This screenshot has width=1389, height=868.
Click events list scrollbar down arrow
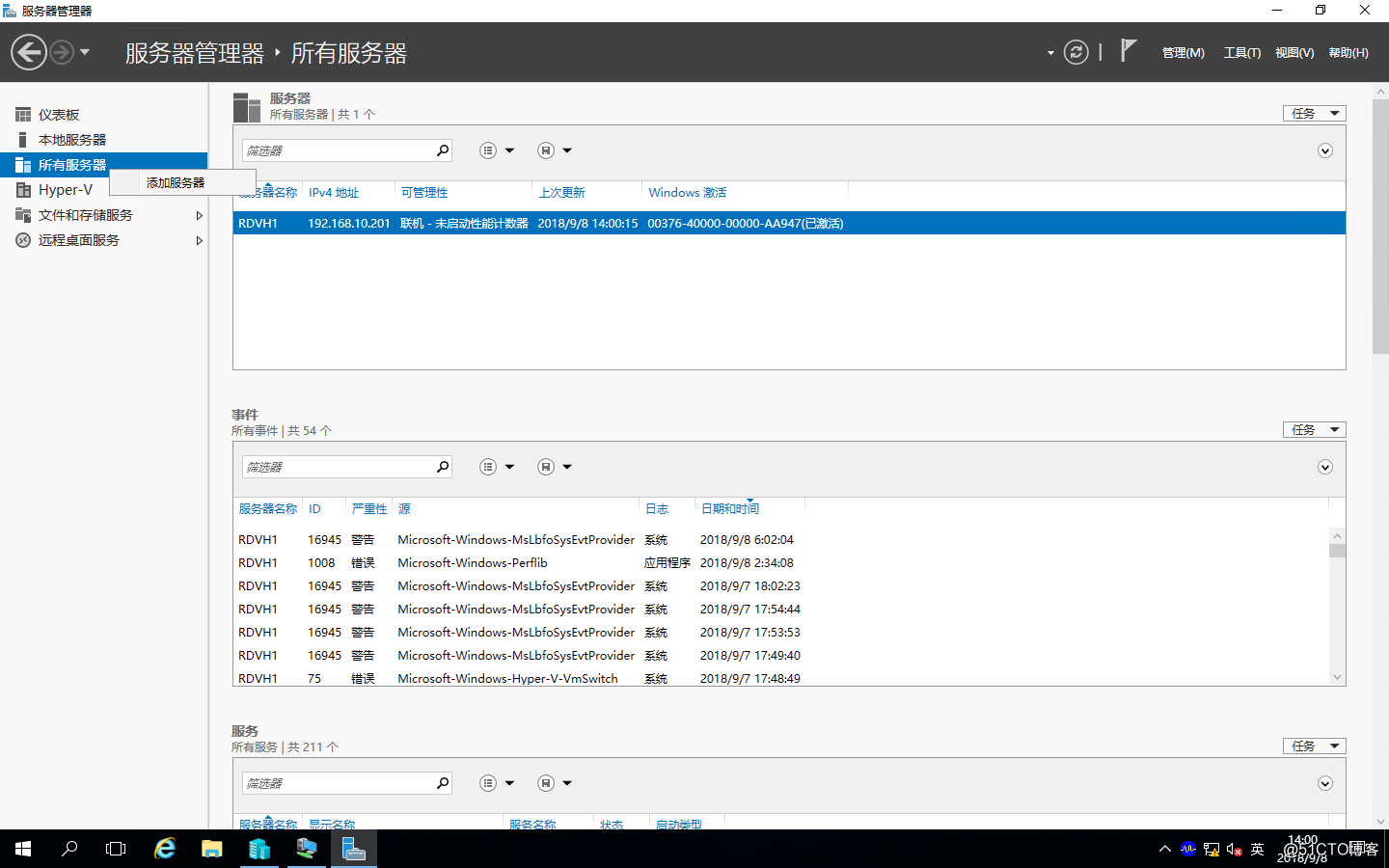tap(1337, 677)
